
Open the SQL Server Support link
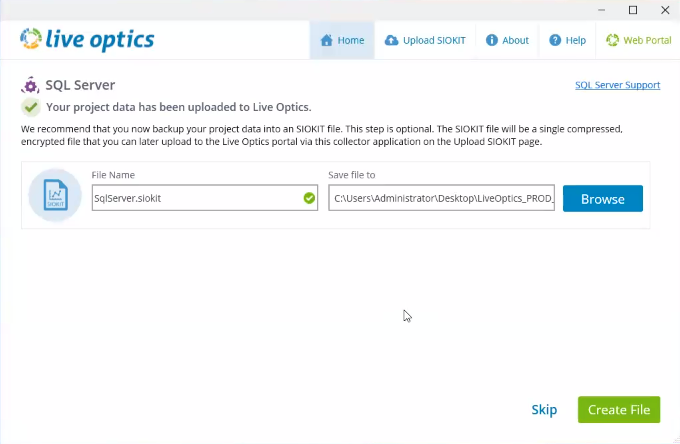[x=617, y=85]
